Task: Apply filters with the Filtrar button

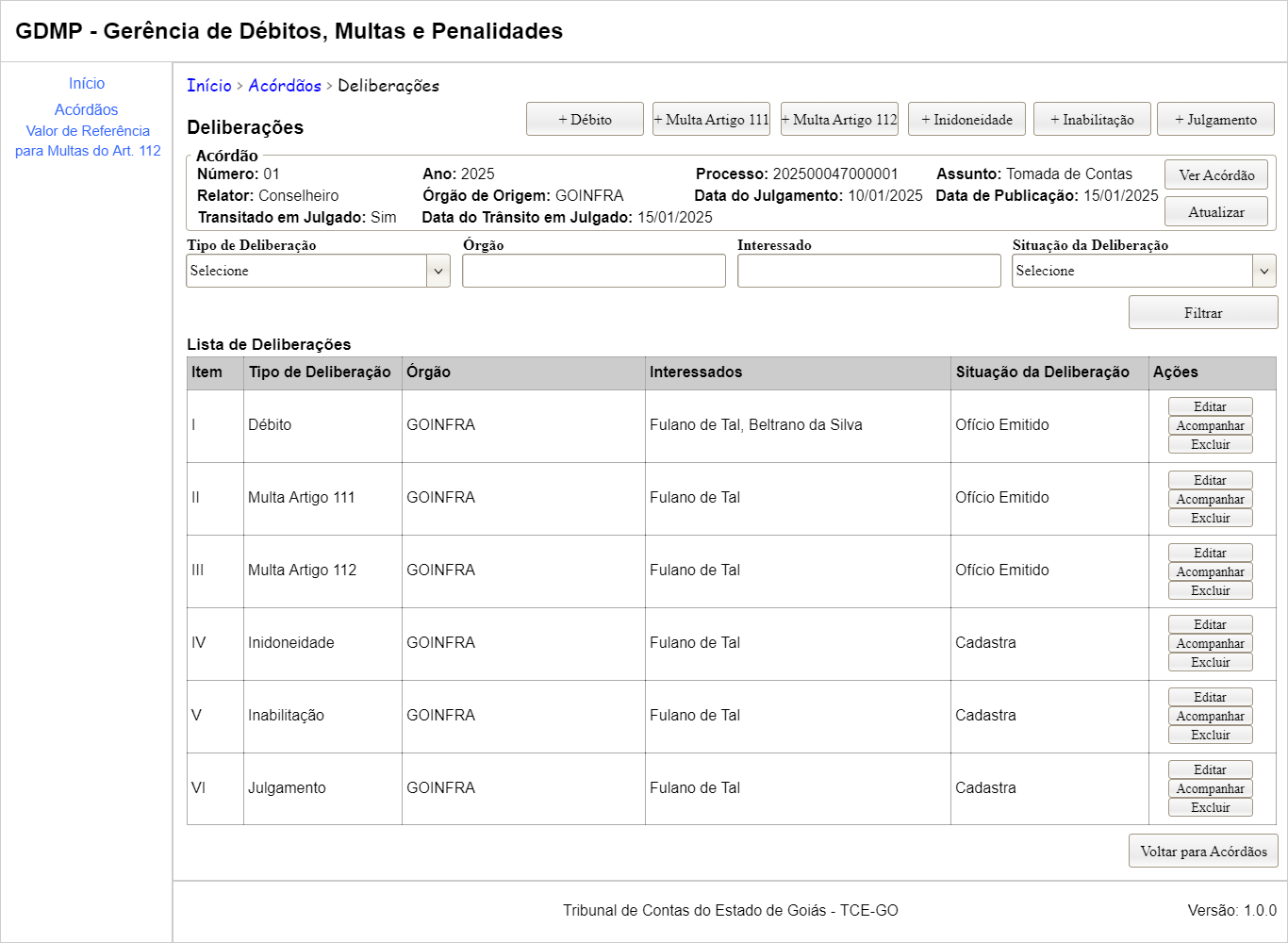Action: tap(1202, 313)
